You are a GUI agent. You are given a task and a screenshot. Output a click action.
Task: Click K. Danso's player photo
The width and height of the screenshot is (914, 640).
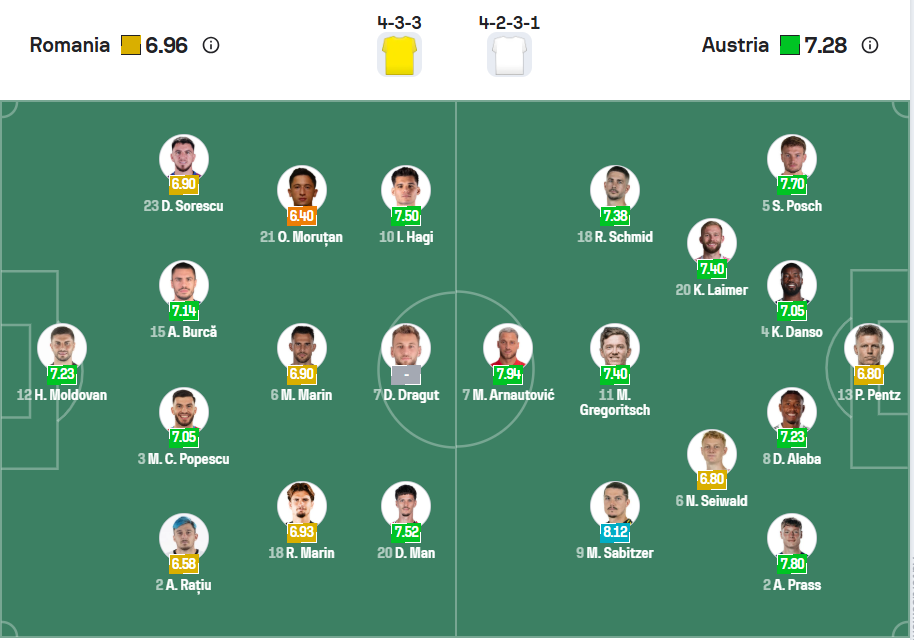point(792,285)
